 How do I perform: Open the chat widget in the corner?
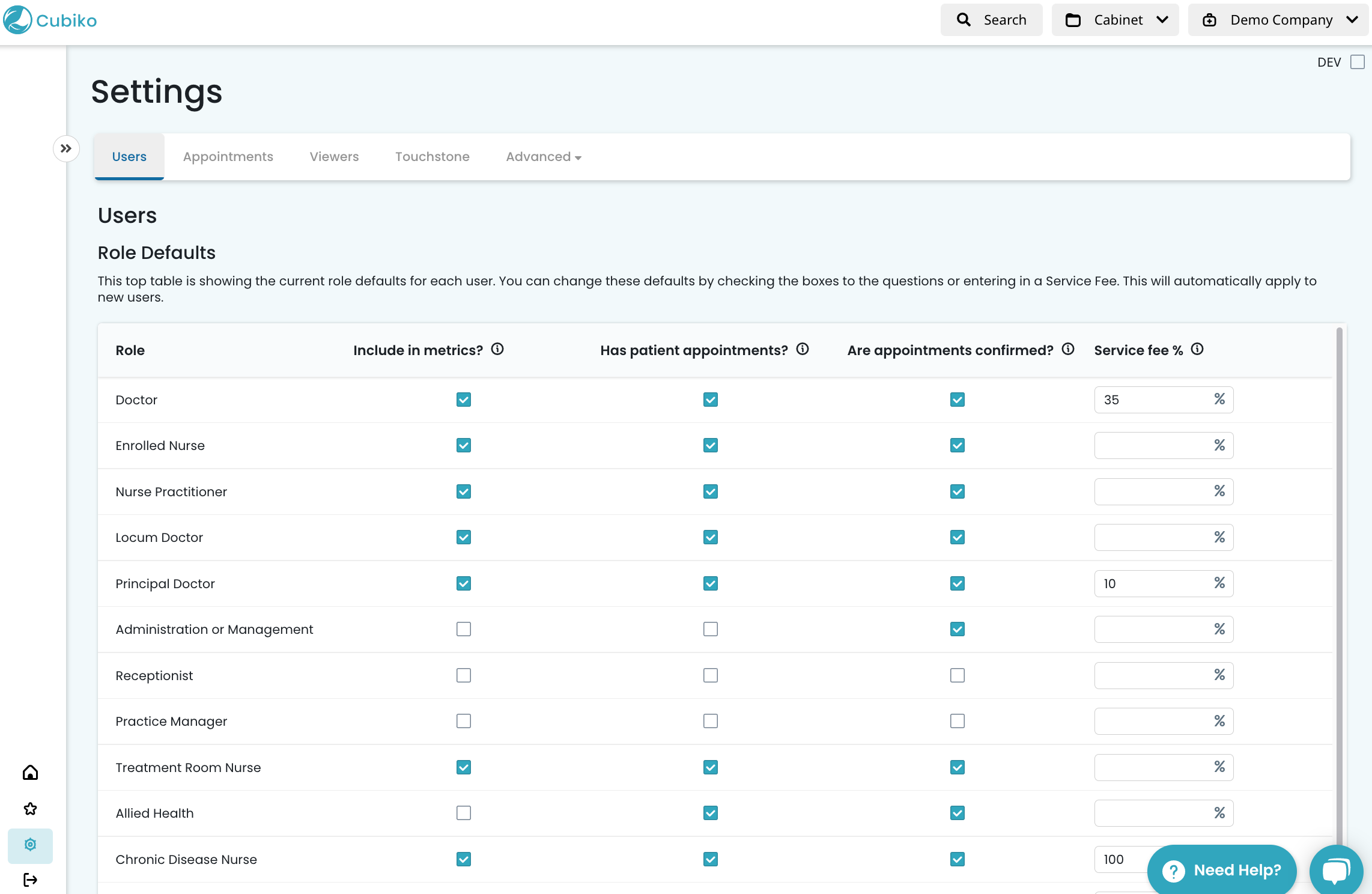[x=1336, y=870]
